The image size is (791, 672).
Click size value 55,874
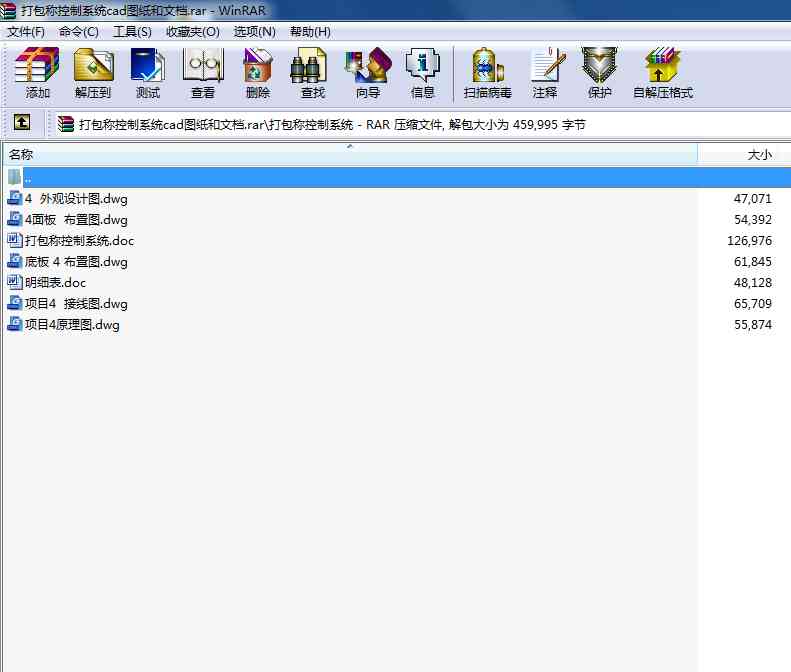(x=753, y=324)
